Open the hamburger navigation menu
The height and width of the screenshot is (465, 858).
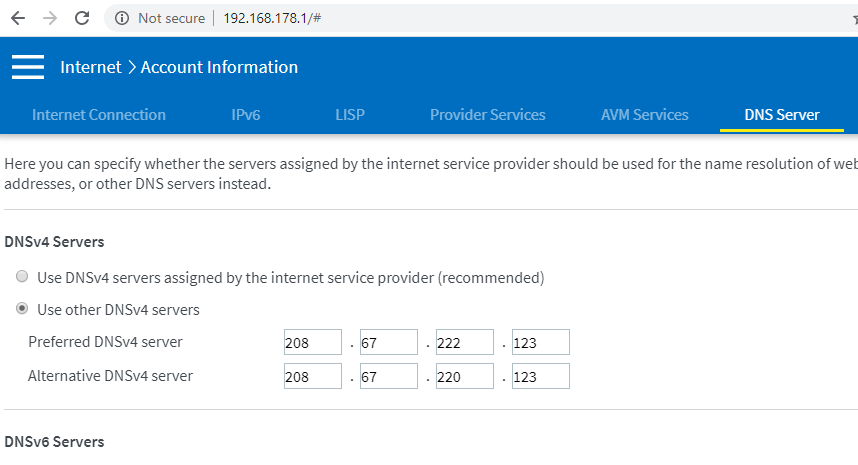click(x=28, y=67)
